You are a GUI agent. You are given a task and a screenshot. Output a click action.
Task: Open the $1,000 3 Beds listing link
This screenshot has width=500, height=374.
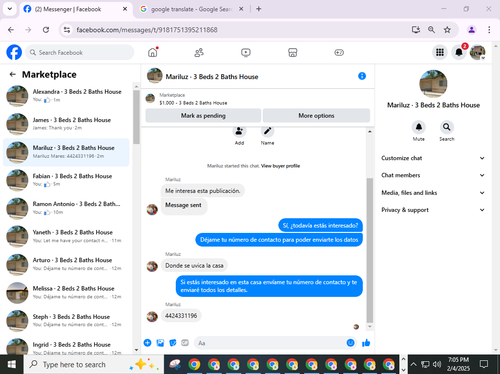pyautogui.click(x=193, y=103)
